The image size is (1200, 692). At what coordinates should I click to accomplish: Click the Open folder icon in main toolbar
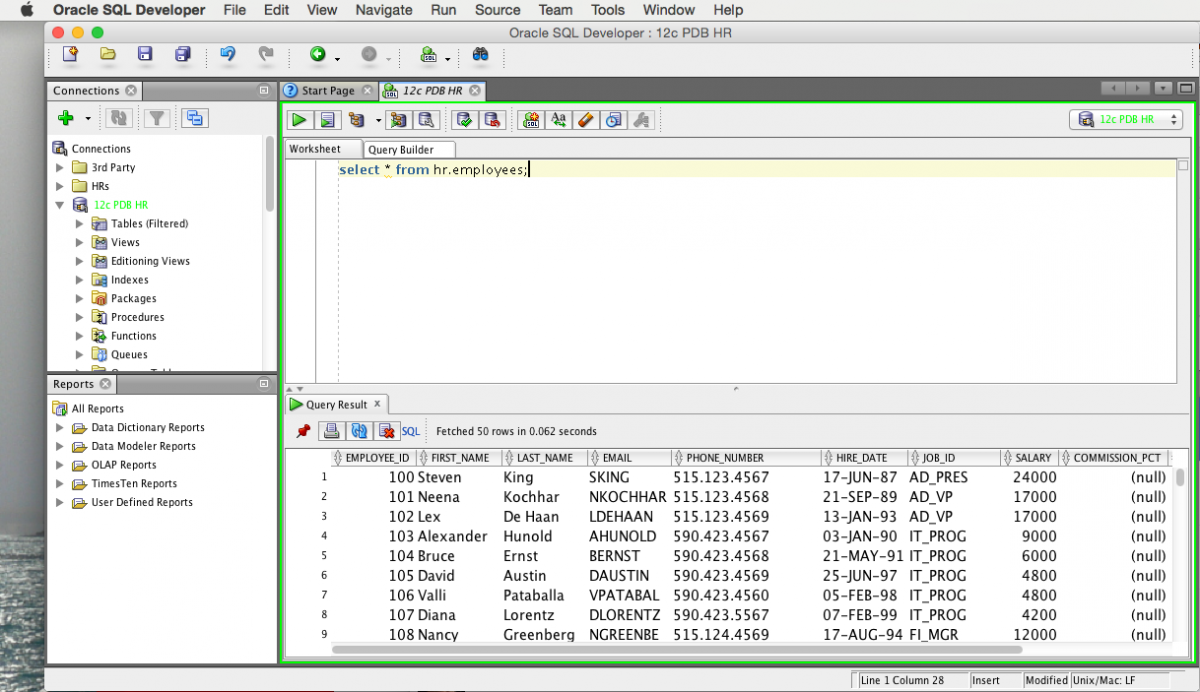click(107, 54)
